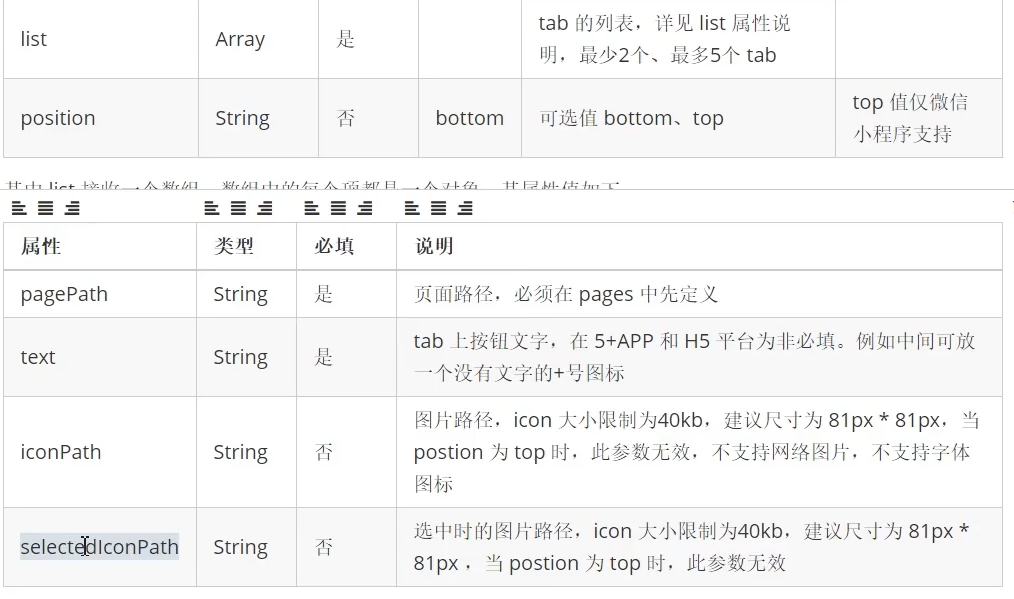Screen dimensions: 1014x599
Task: Select the pagePath property cell
Action: point(64,294)
